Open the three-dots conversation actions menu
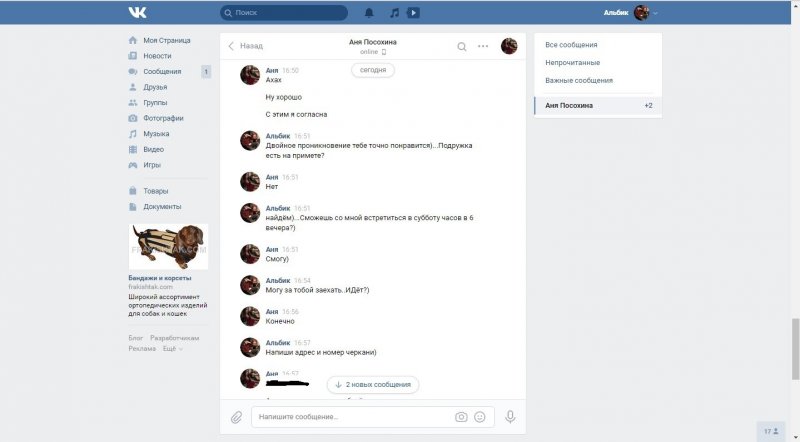Screen dimensions: 800x442 (483, 46)
